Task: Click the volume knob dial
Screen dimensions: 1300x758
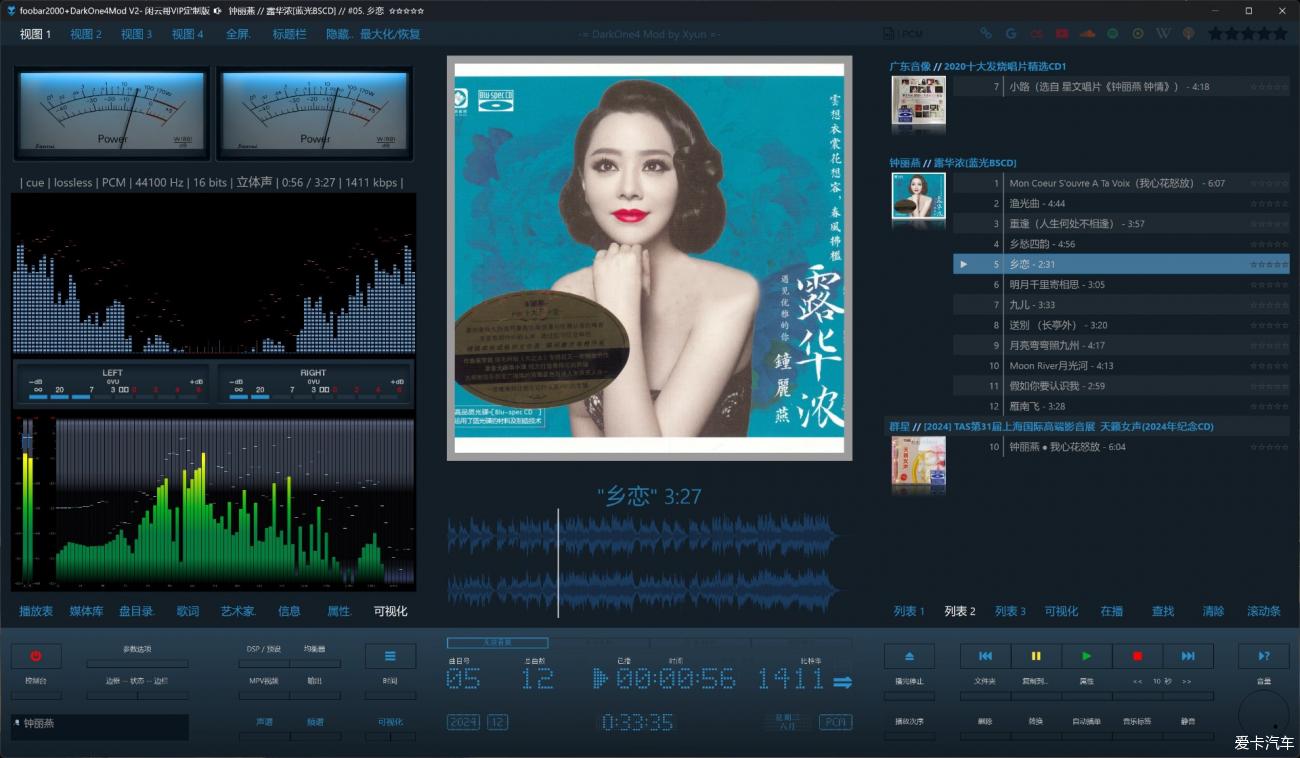Action: [1263, 714]
